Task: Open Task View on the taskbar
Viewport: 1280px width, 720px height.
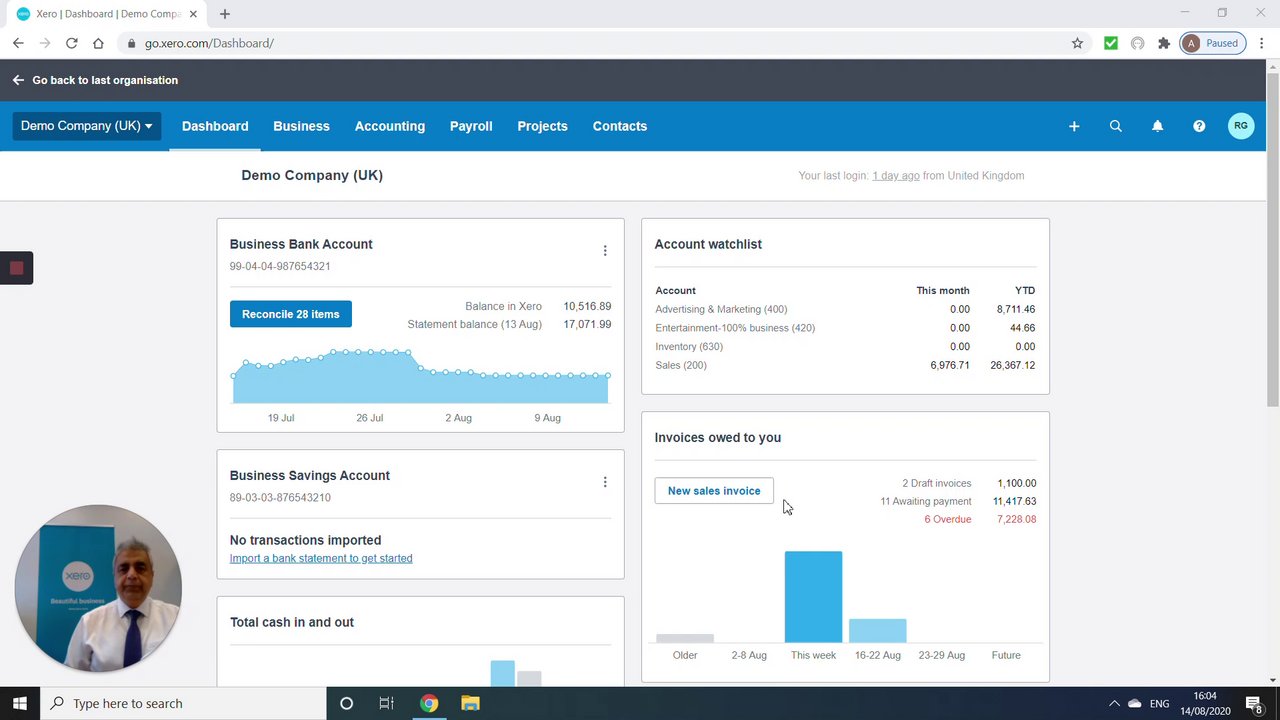Action: [386, 703]
